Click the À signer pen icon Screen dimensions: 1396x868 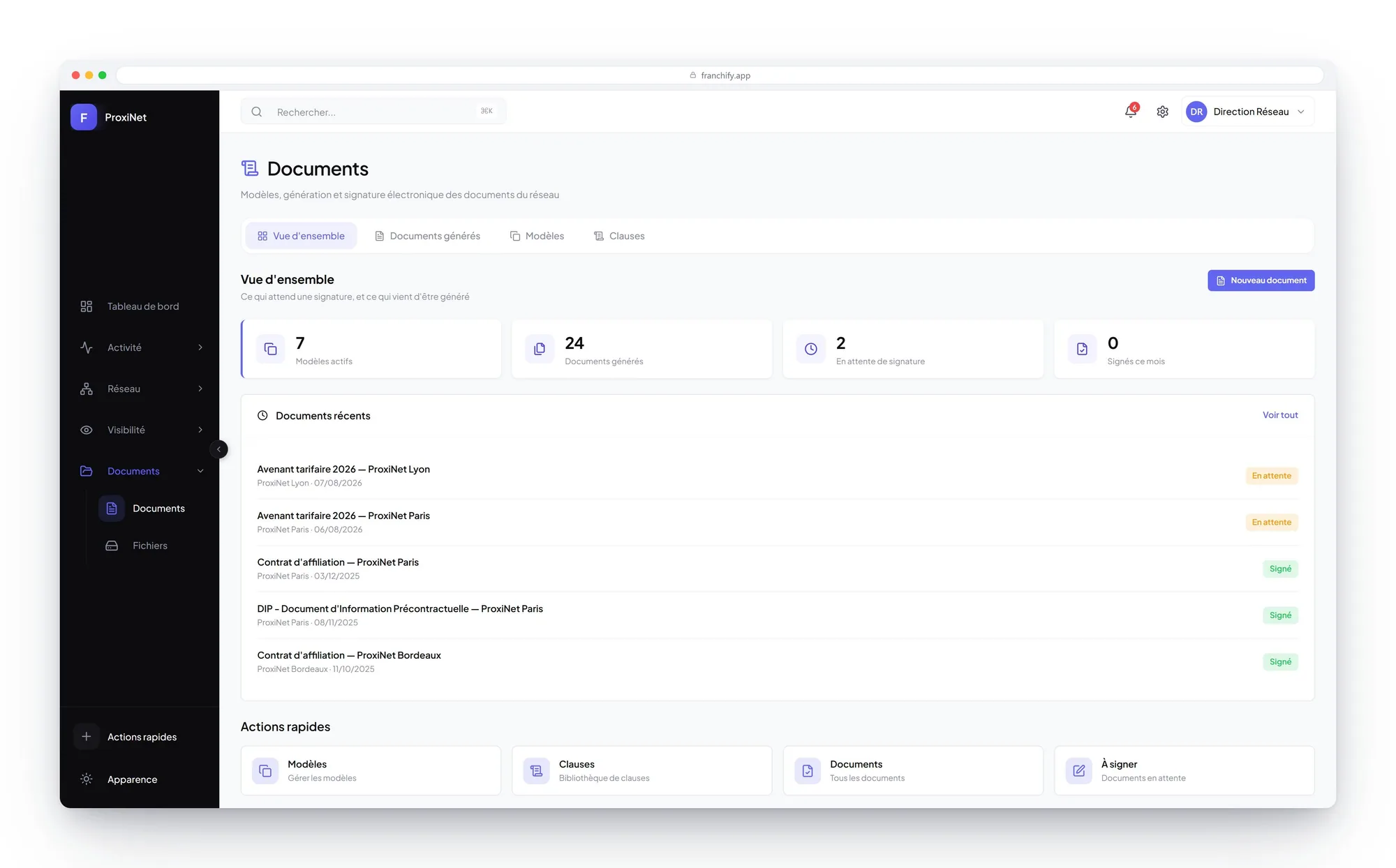(x=1079, y=771)
